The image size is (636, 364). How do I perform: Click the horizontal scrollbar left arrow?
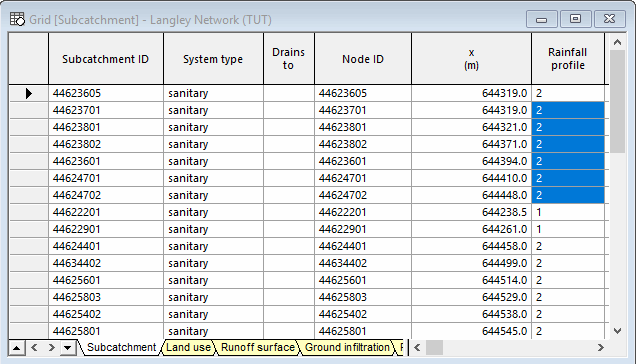pos(417,347)
